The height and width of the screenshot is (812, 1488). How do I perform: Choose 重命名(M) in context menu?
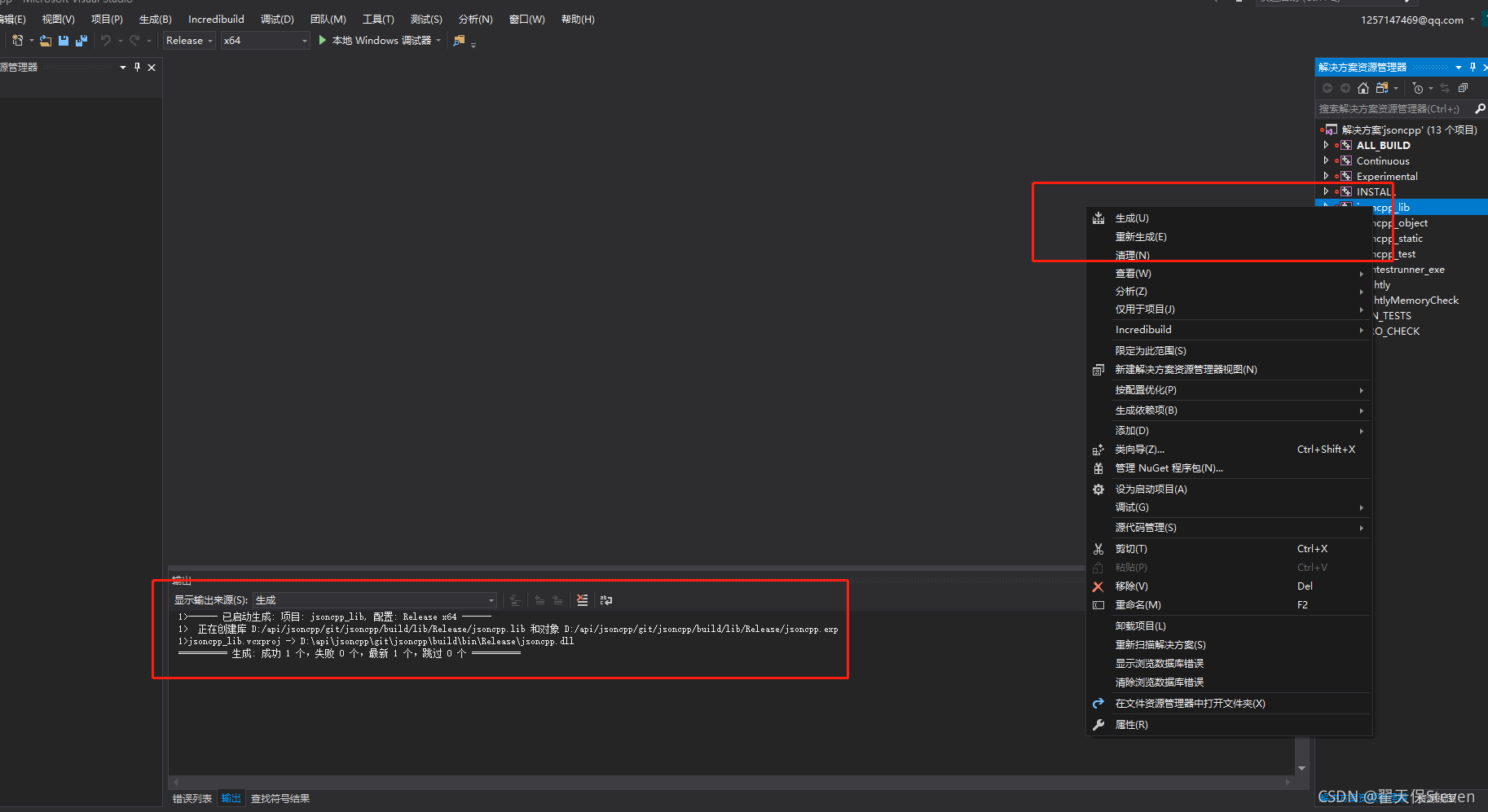1230,605
